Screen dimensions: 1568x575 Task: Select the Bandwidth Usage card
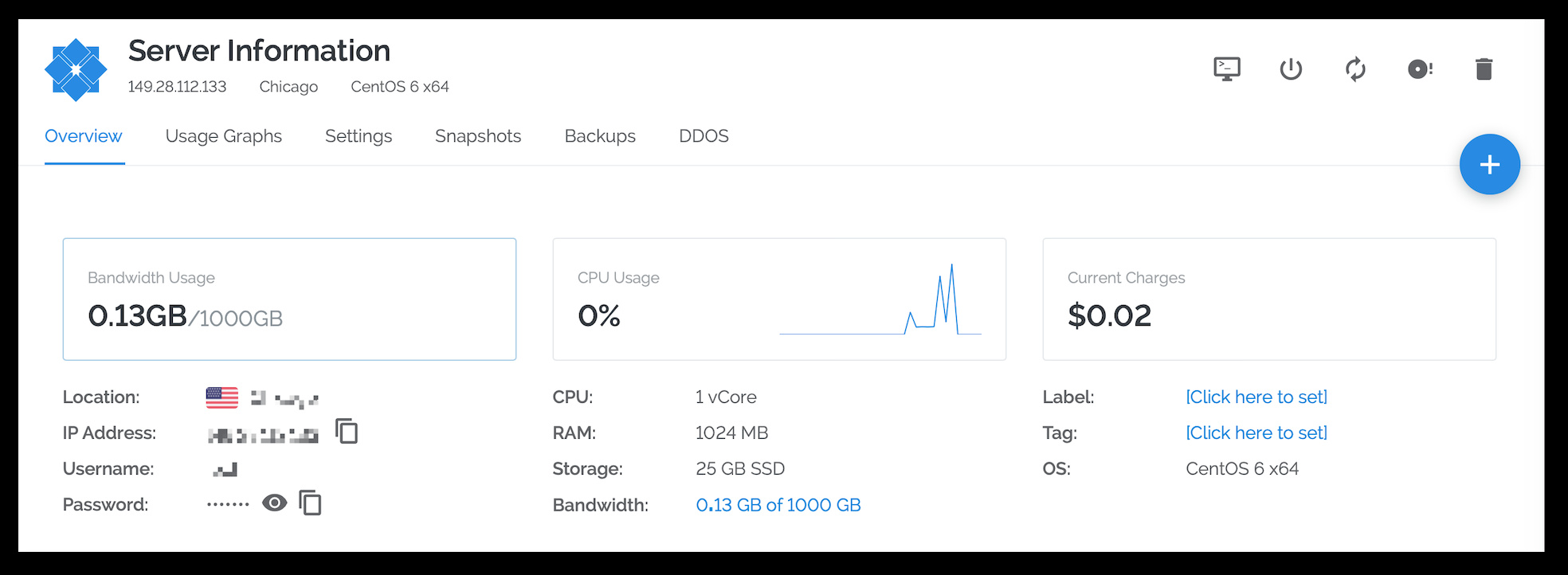(x=289, y=299)
